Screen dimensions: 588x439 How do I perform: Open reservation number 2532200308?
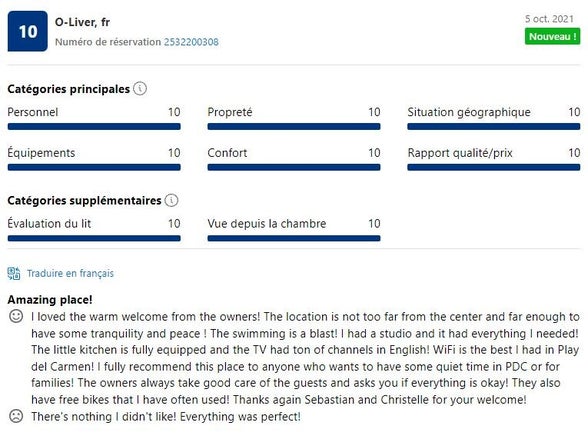click(x=191, y=42)
